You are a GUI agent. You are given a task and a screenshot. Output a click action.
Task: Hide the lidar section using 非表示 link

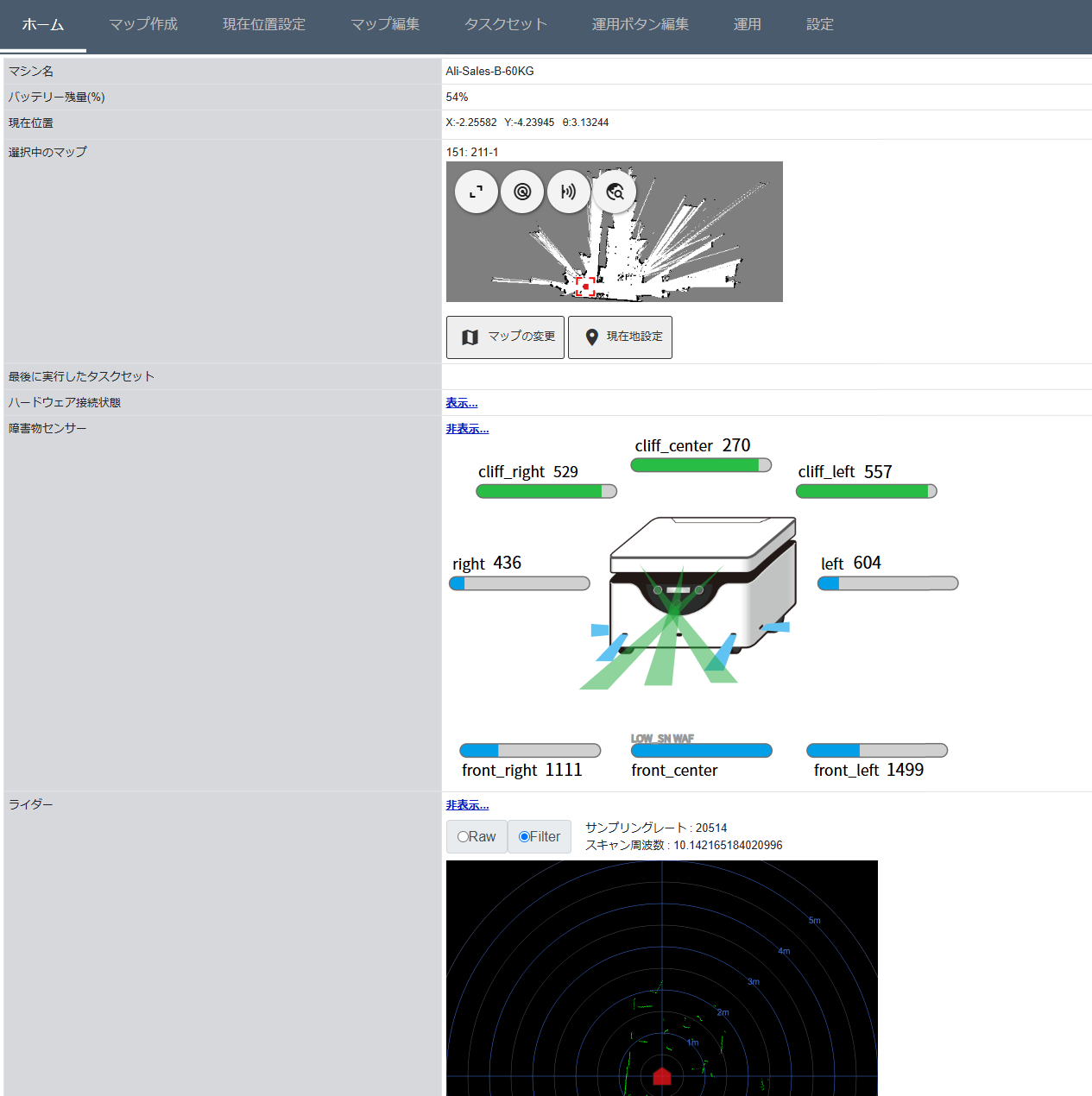click(467, 805)
